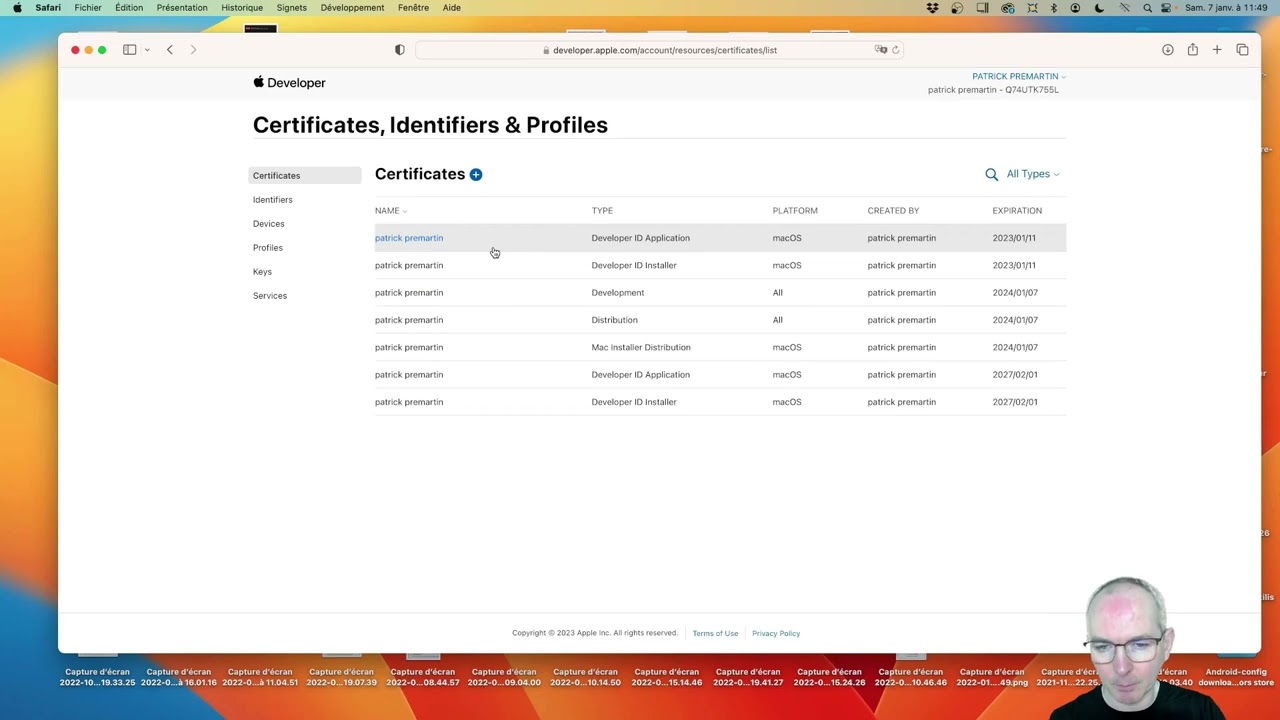
Task: Open the Share button in Safari
Action: click(1192, 50)
